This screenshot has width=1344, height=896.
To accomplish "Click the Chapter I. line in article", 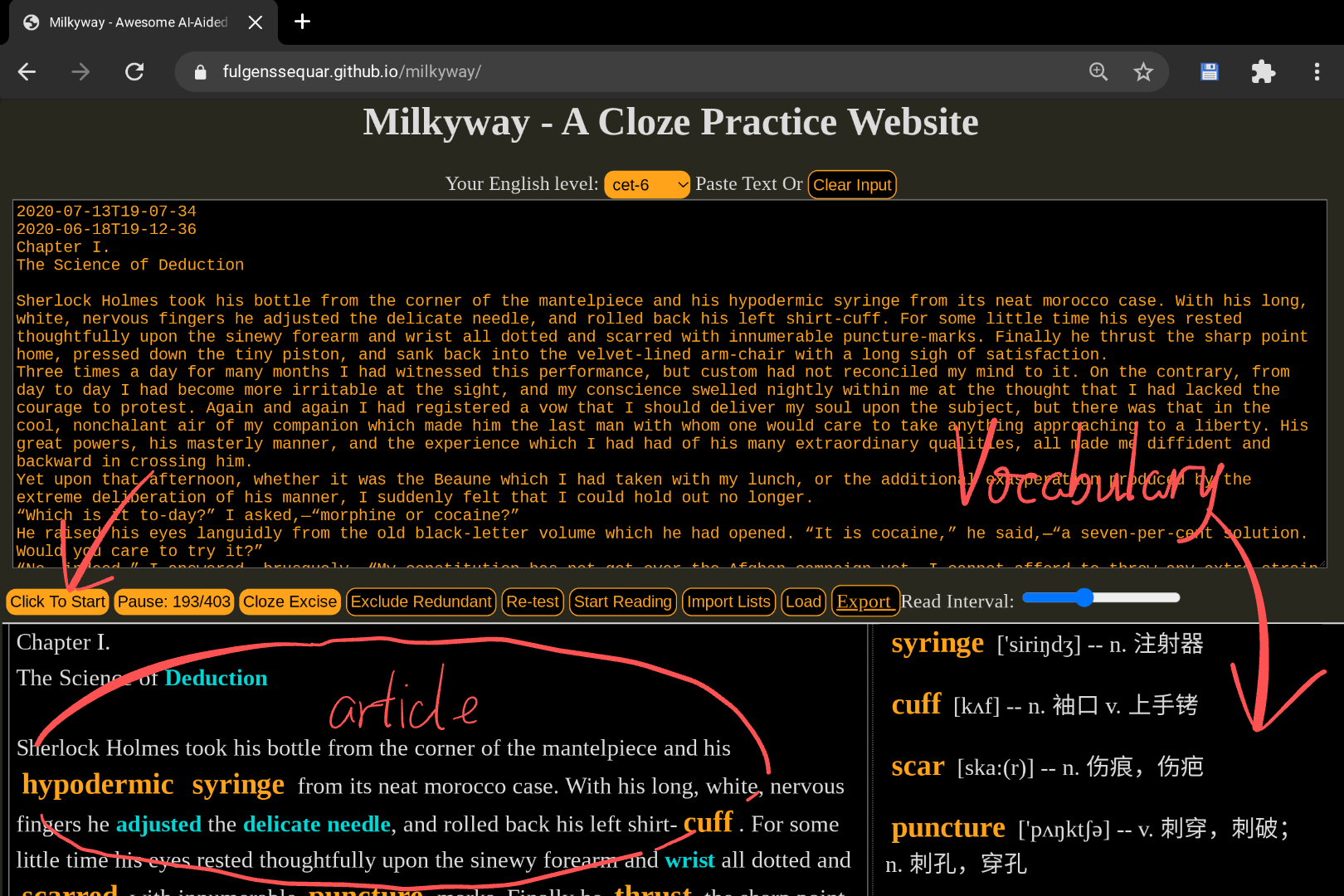I will [63, 642].
